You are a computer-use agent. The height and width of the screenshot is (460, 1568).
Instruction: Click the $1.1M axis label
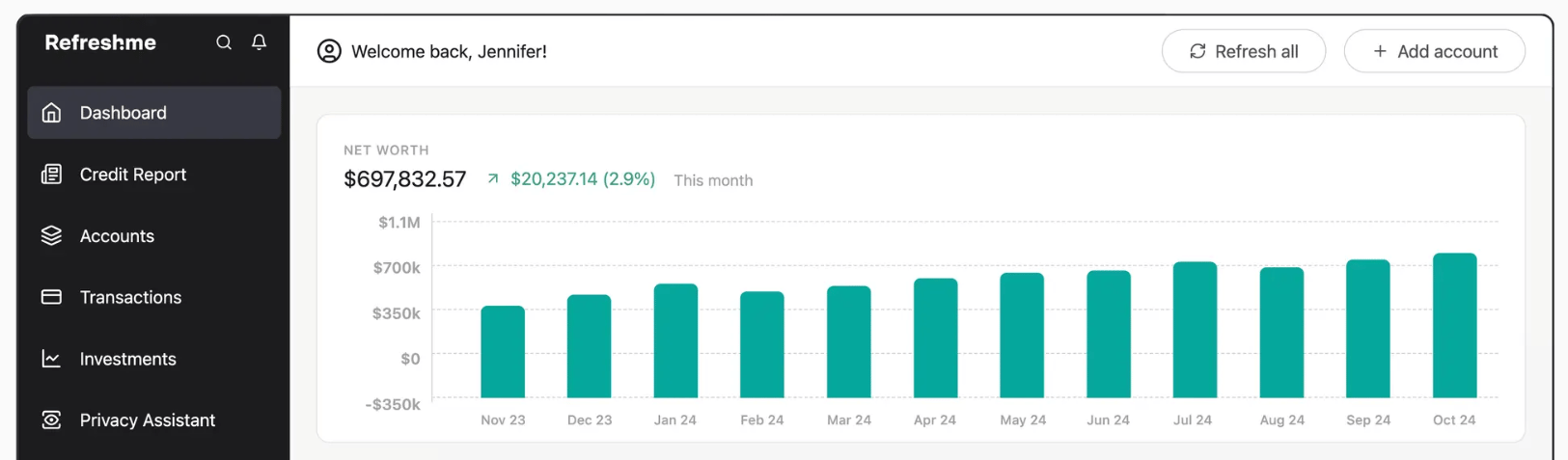point(399,223)
